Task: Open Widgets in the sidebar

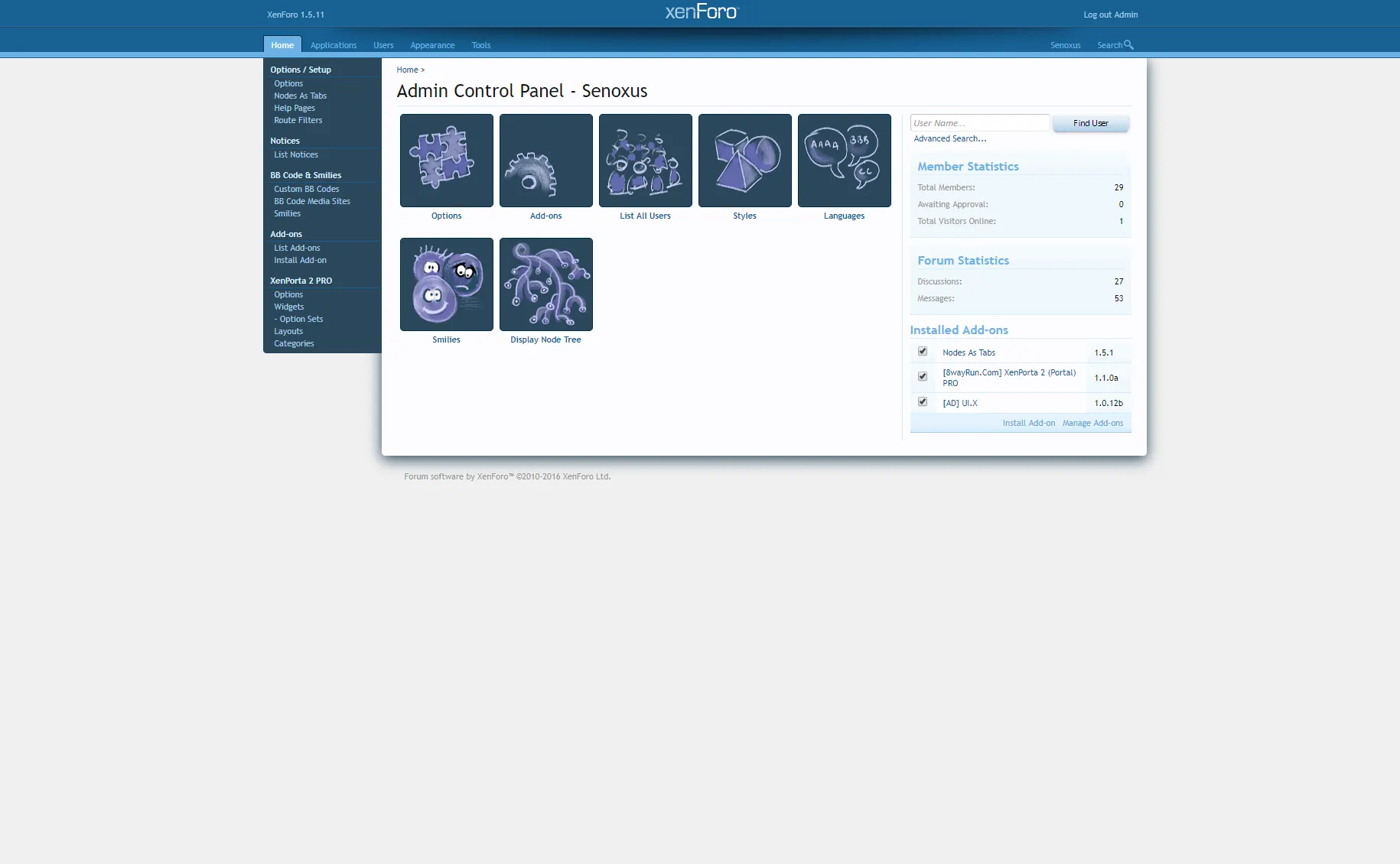Action: pyautogui.click(x=289, y=307)
